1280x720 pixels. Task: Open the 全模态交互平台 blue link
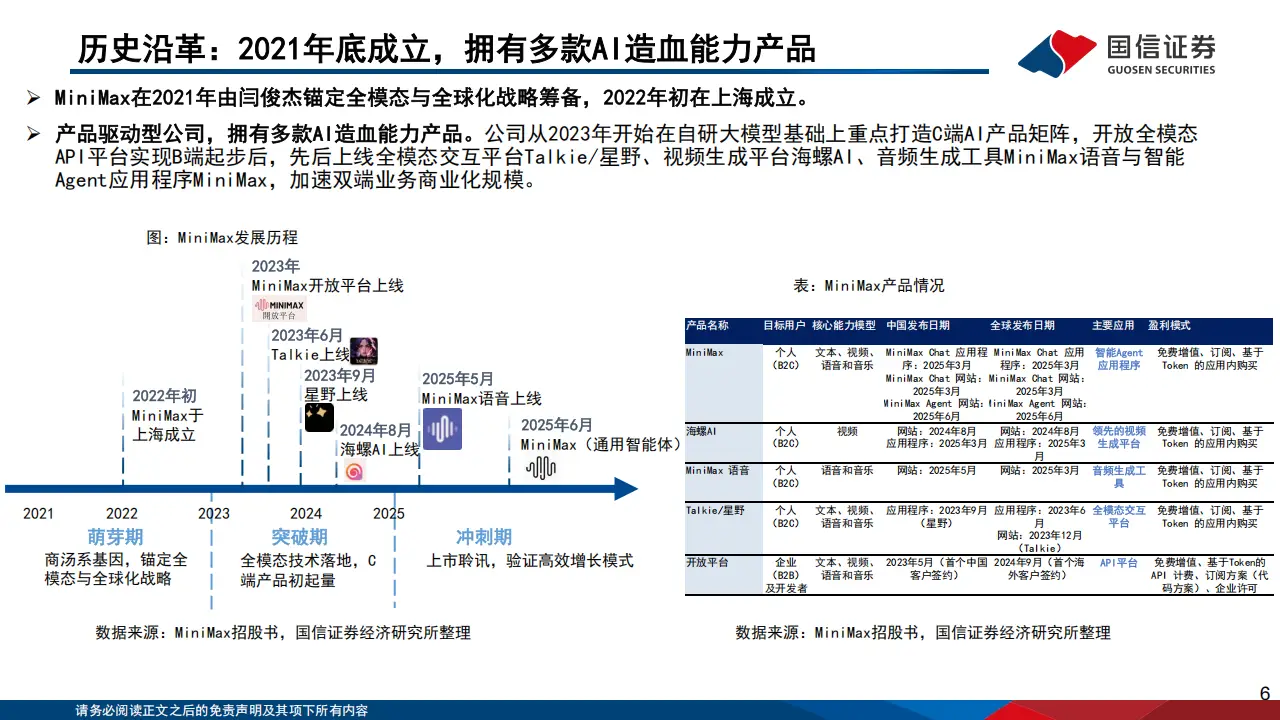[1118, 516]
